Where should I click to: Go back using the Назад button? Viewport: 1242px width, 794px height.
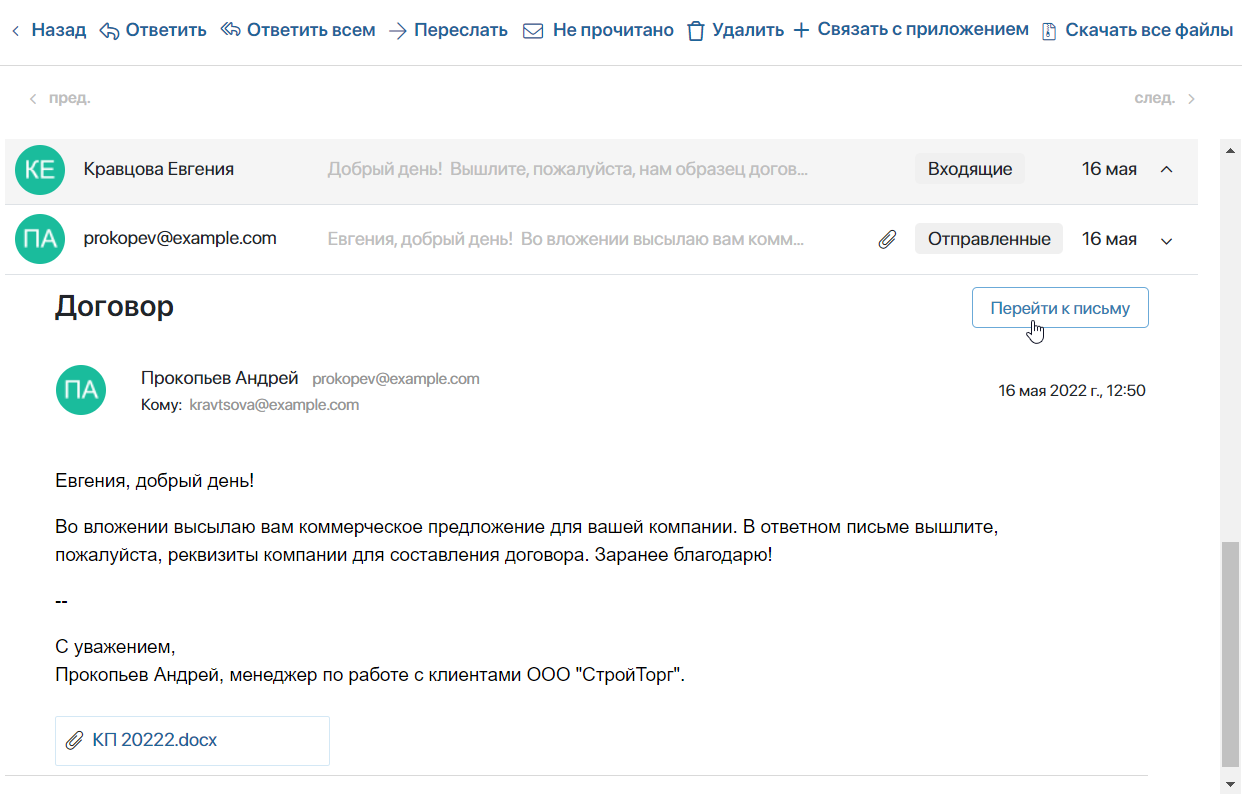pos(48,30)
